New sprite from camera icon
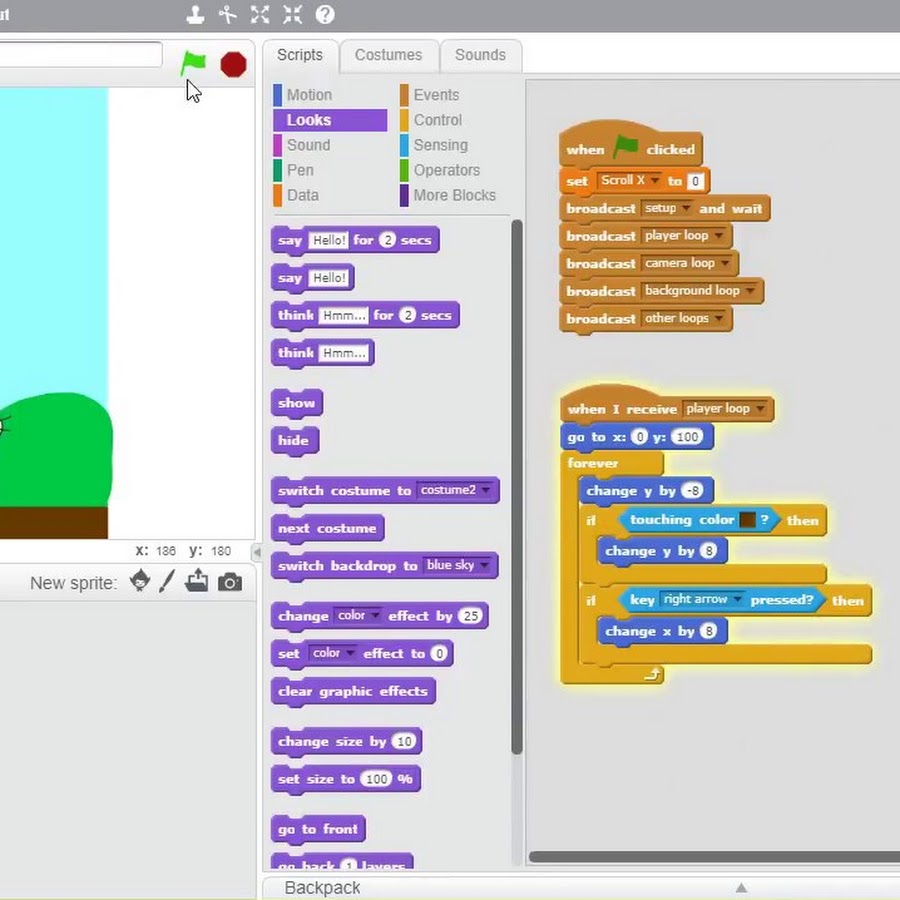The image size is (900, 900). tap(230, 582)
